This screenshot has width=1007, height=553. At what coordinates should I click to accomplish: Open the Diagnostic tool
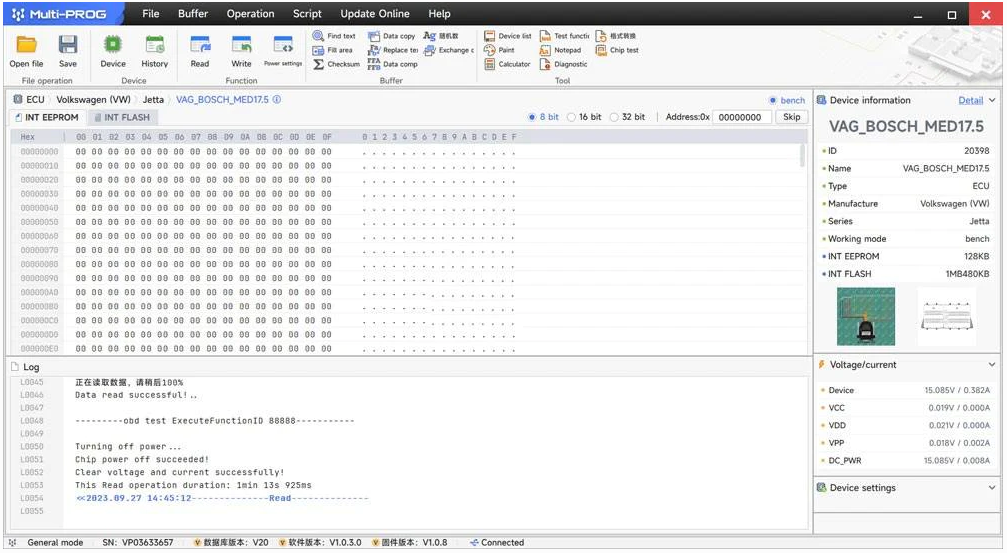click(x=563, y=64)
